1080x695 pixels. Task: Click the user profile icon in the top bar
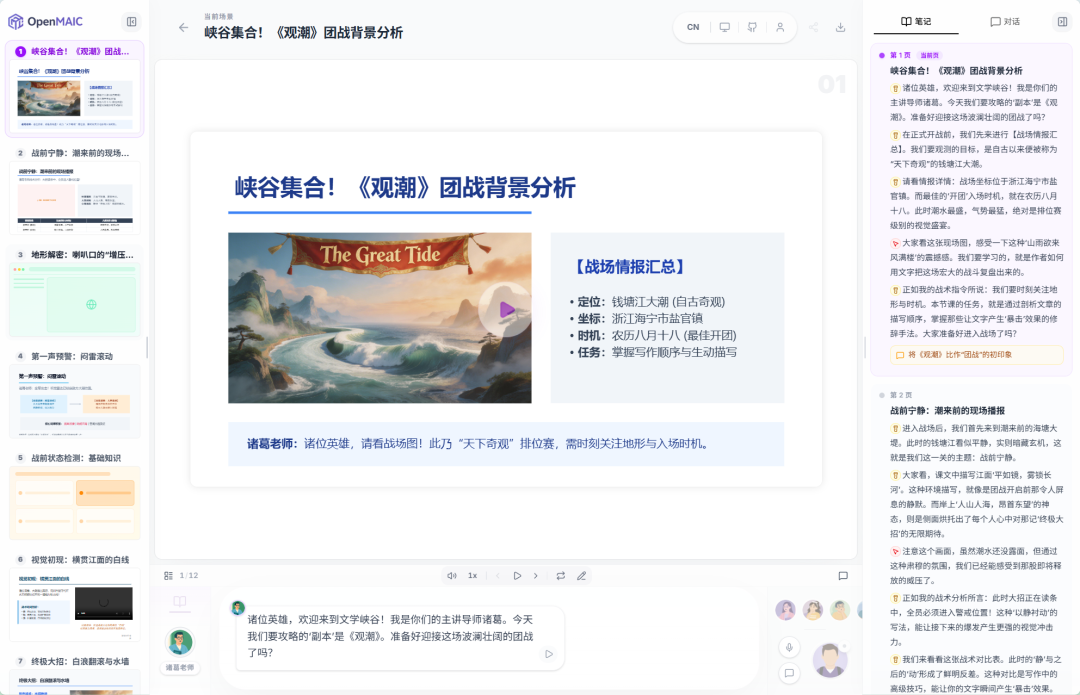780,27
